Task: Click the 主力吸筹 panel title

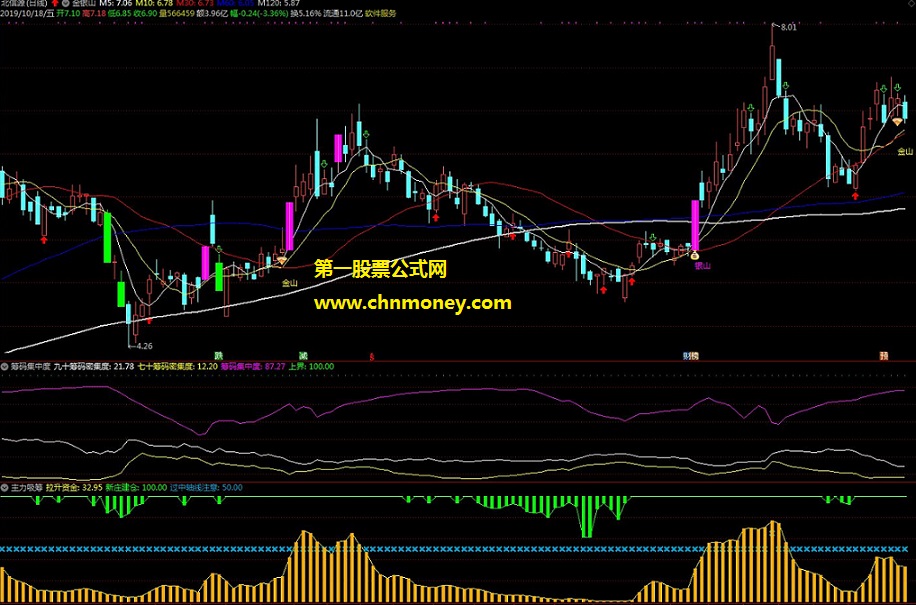Action: click(27, 486)
